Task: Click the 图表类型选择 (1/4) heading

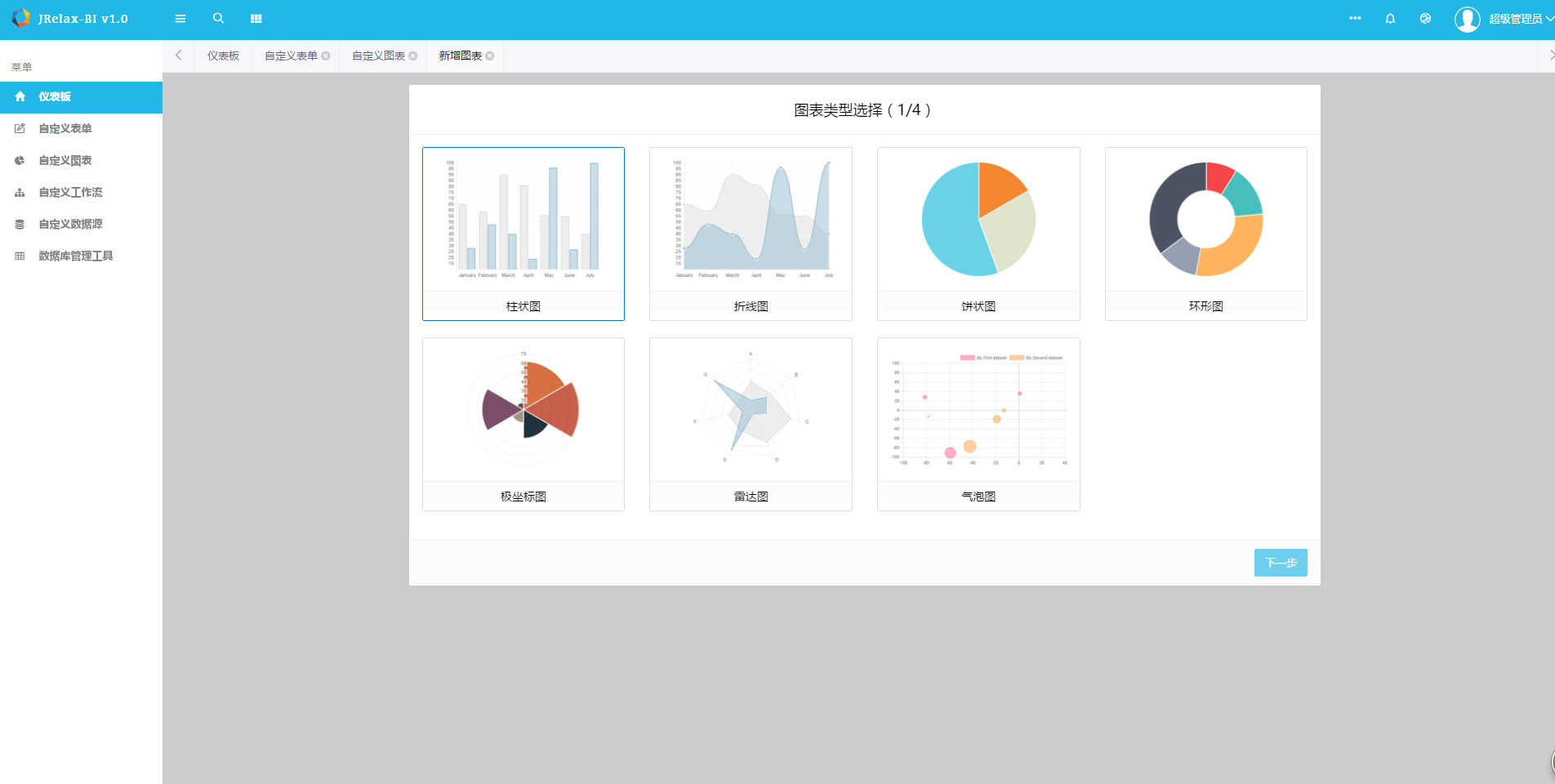Action: (863, 110)
